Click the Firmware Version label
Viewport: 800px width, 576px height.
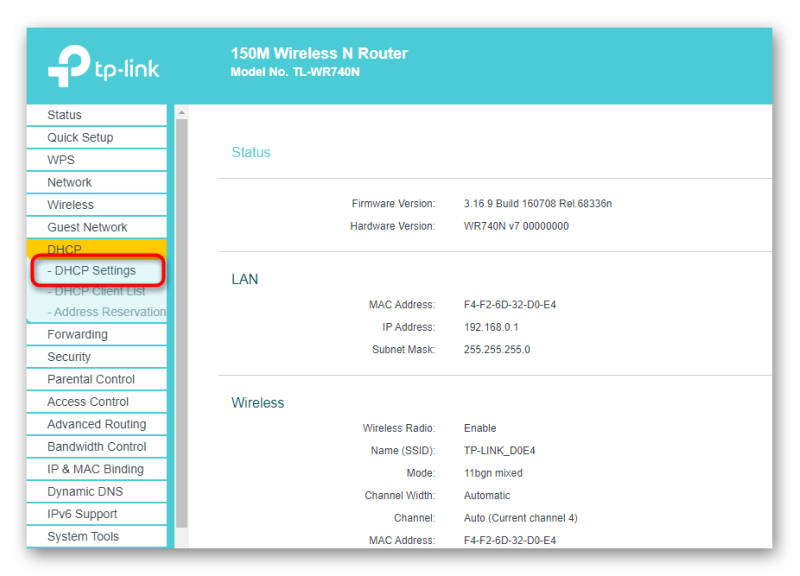(x=393, y=204)
